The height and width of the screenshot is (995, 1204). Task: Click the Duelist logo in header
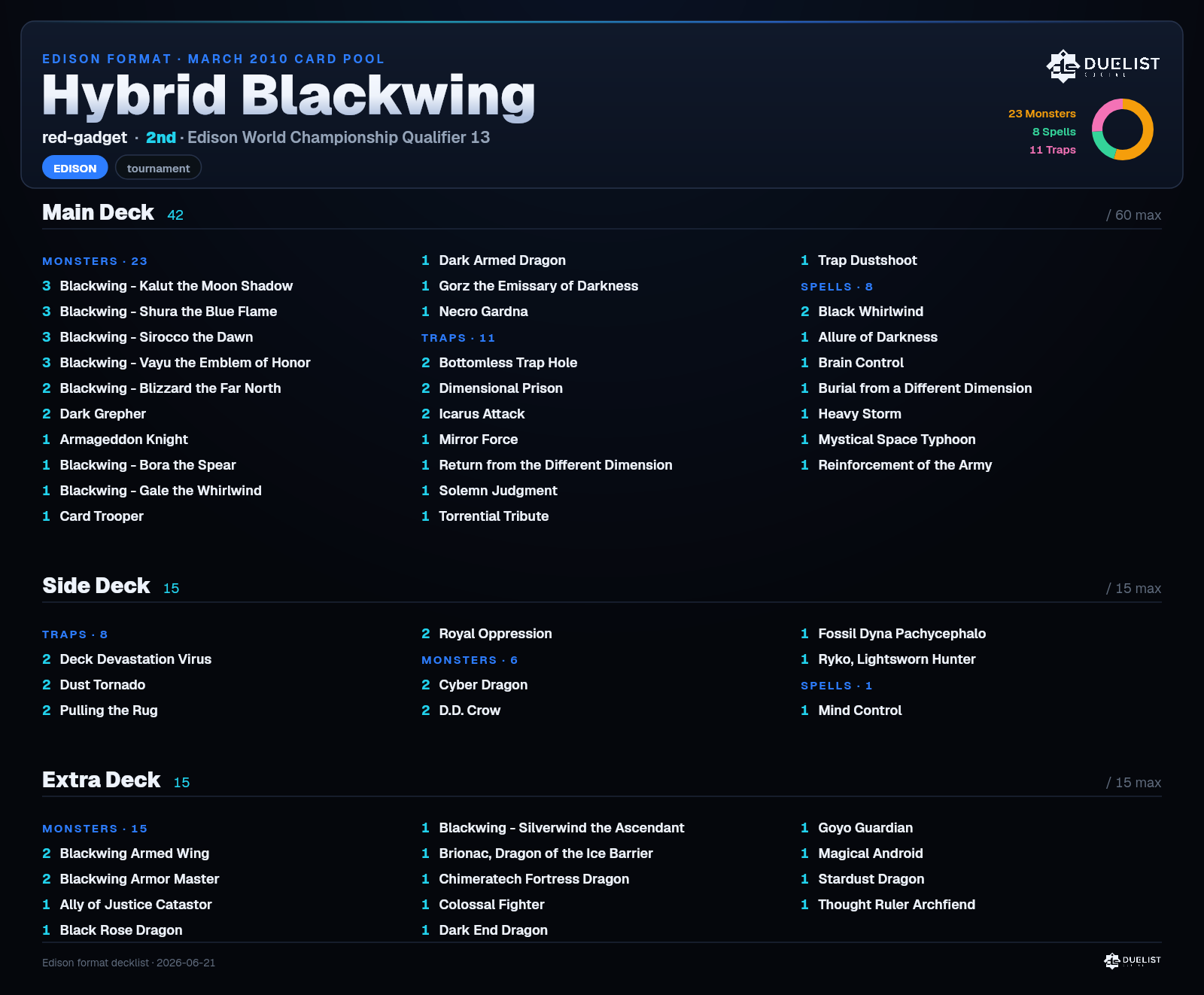[x=1103, y=65]
